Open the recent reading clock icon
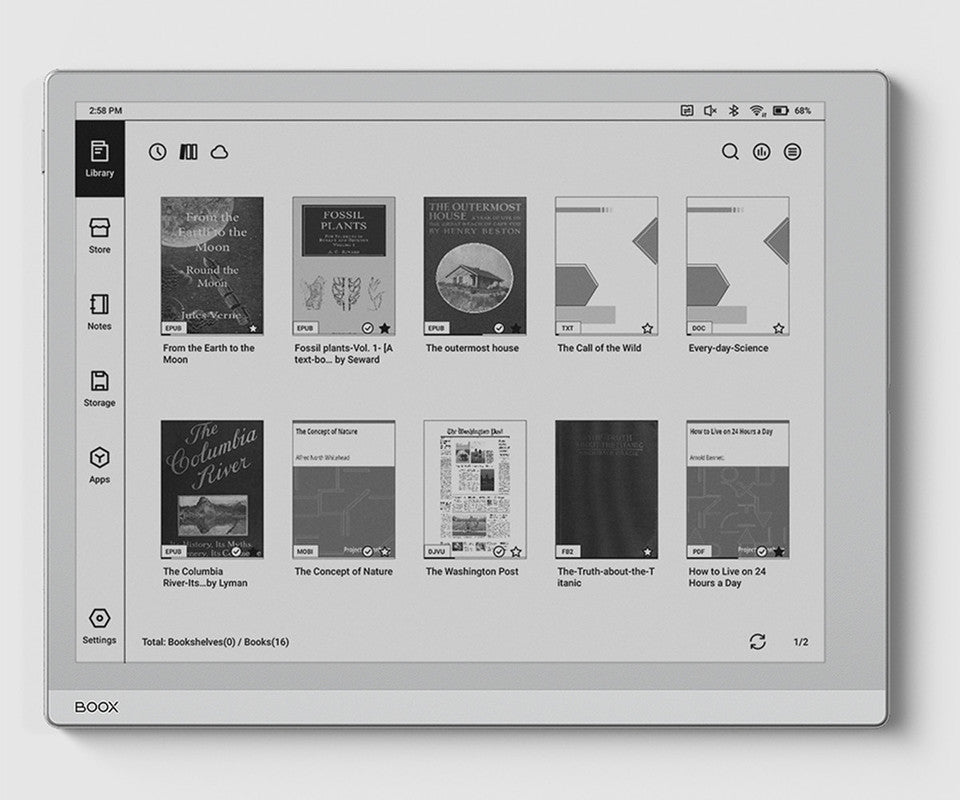The height and width of the screenshot is (800, 960). (158, 152)
